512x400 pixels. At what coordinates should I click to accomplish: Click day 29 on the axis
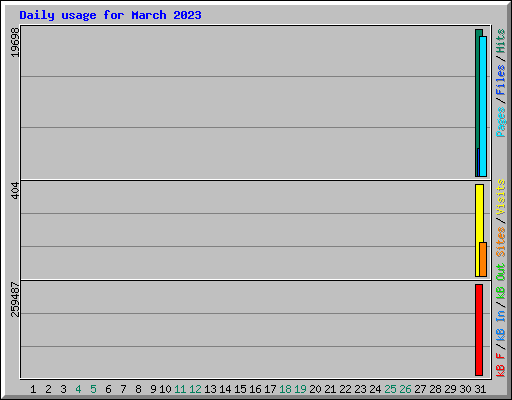(x=450, y=389)
